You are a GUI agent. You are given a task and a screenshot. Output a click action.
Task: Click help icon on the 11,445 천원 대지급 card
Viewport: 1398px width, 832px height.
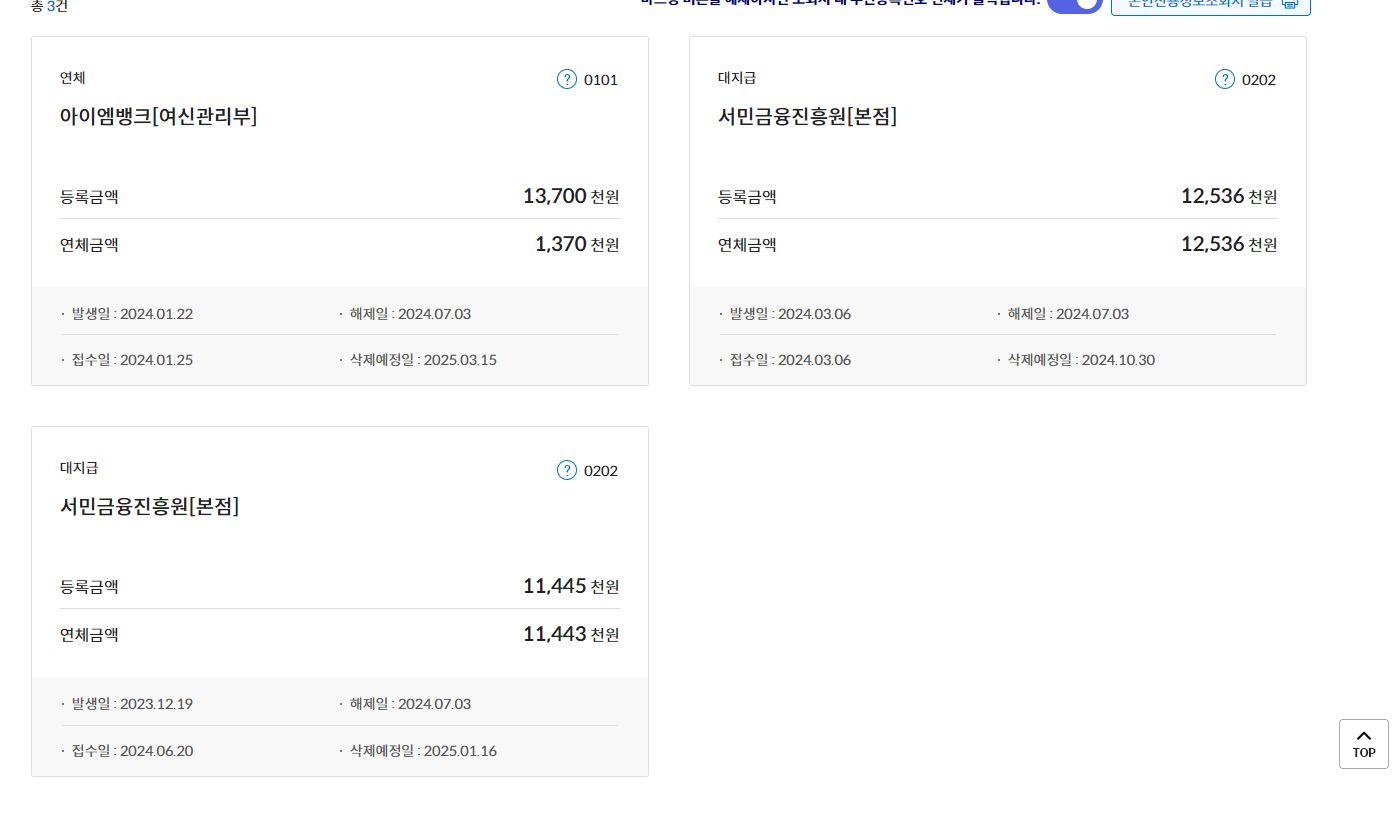[x=566, y=470]
